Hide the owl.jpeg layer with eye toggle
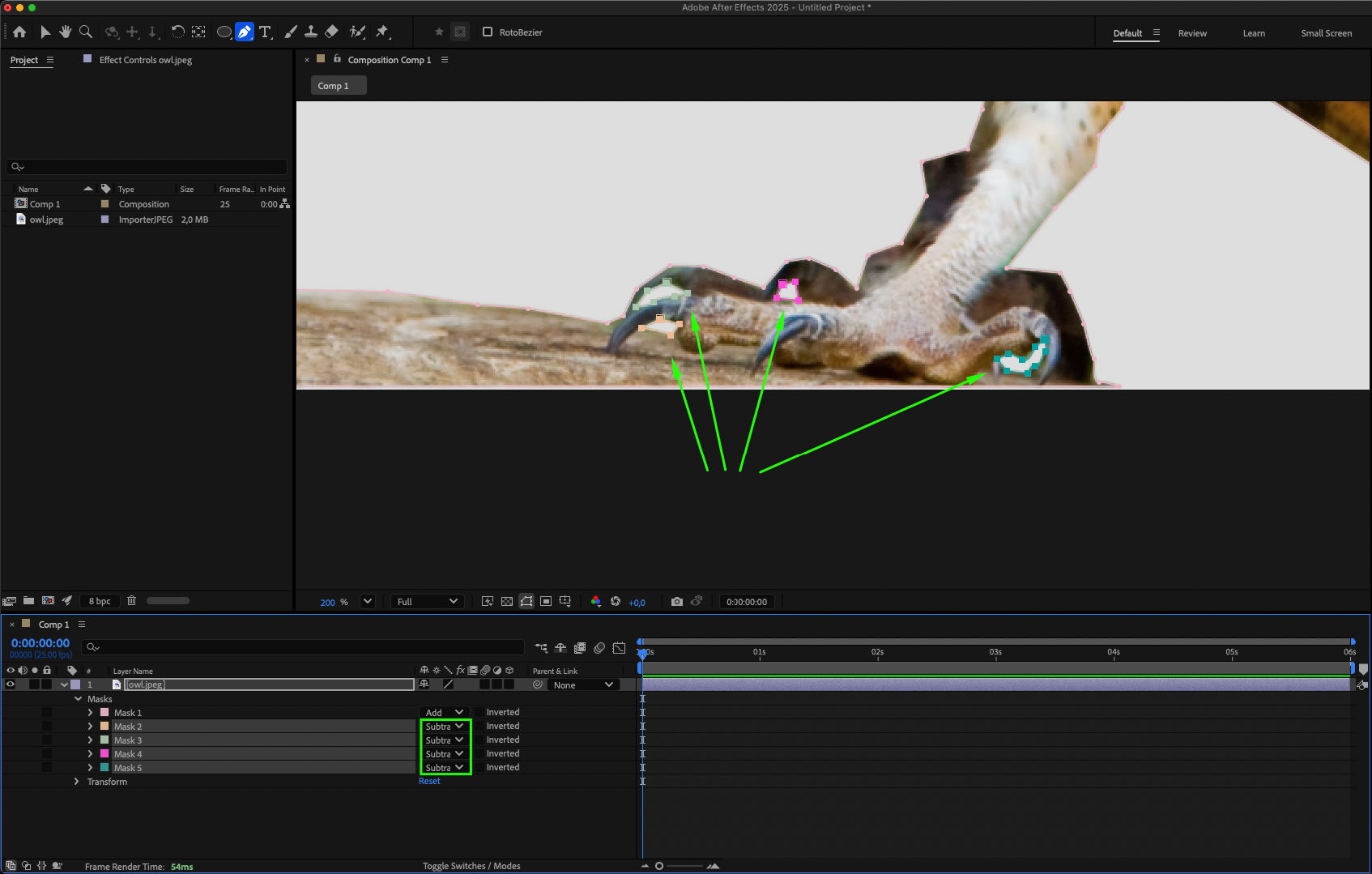This screenshot has width=1372, height=874. 11,684
